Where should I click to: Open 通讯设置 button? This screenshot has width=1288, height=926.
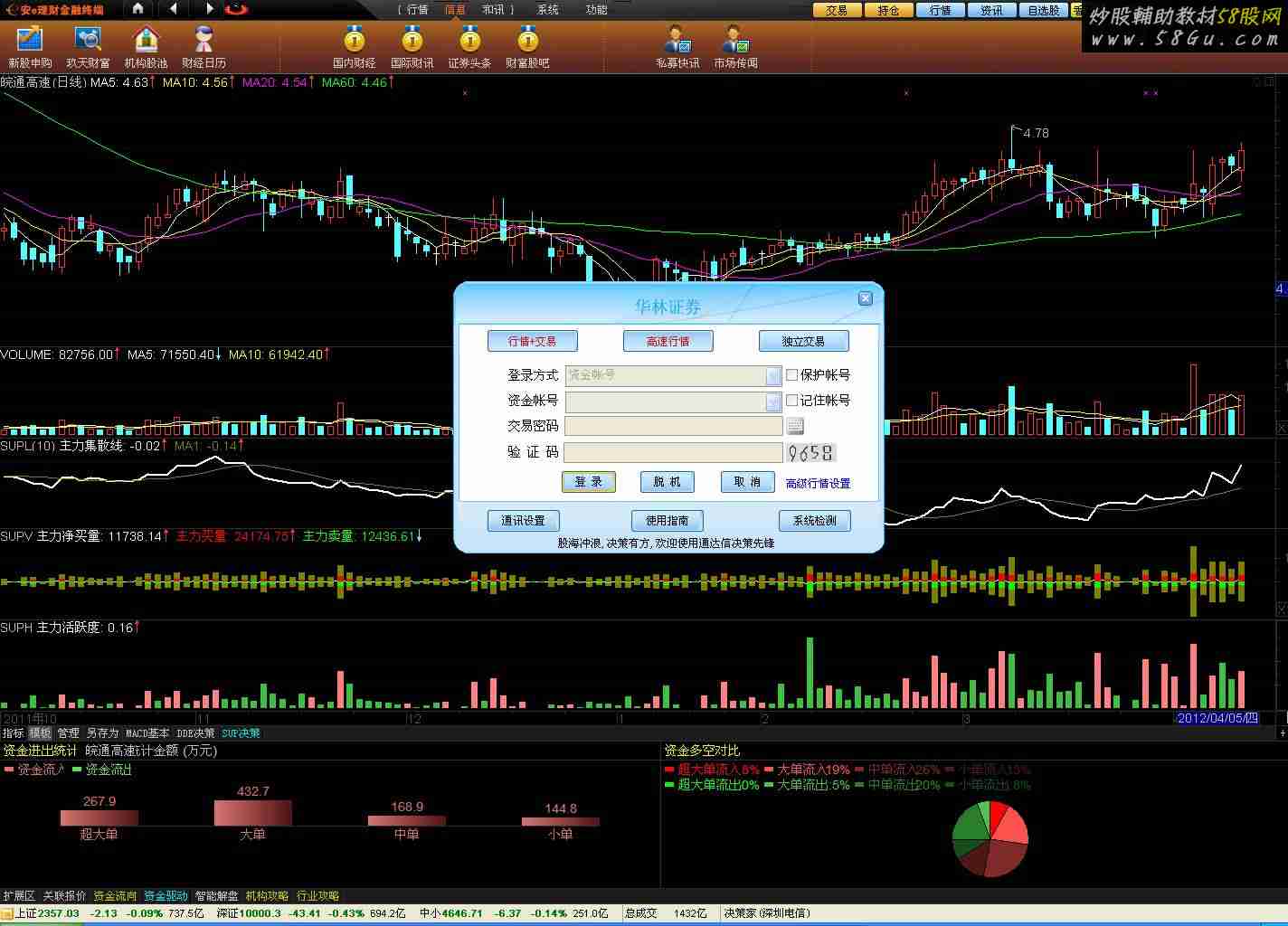(524, 521)
